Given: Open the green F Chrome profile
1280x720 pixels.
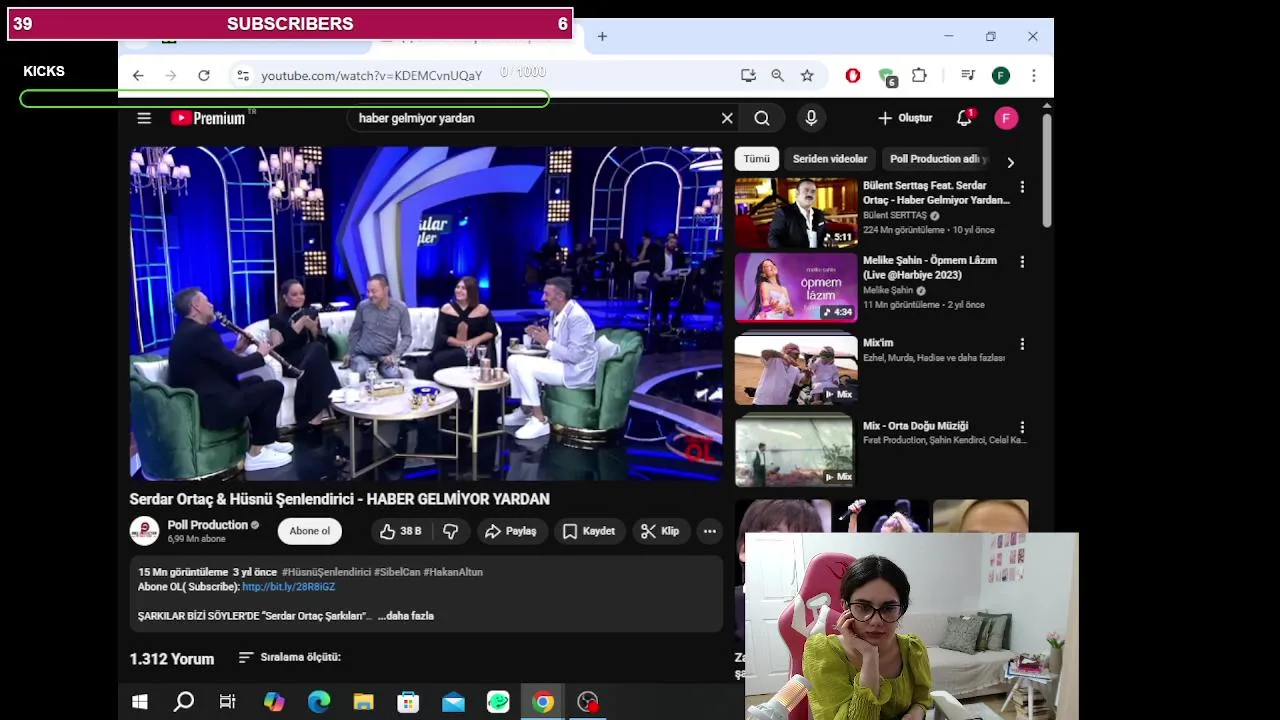Looking at the screenshot, I should pyautogui.click(x=1001, y=76).
